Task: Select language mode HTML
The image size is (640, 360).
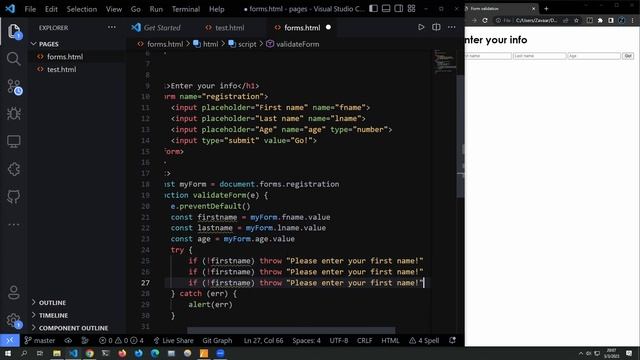Action: pyautogui.click(x=390, y=340)
